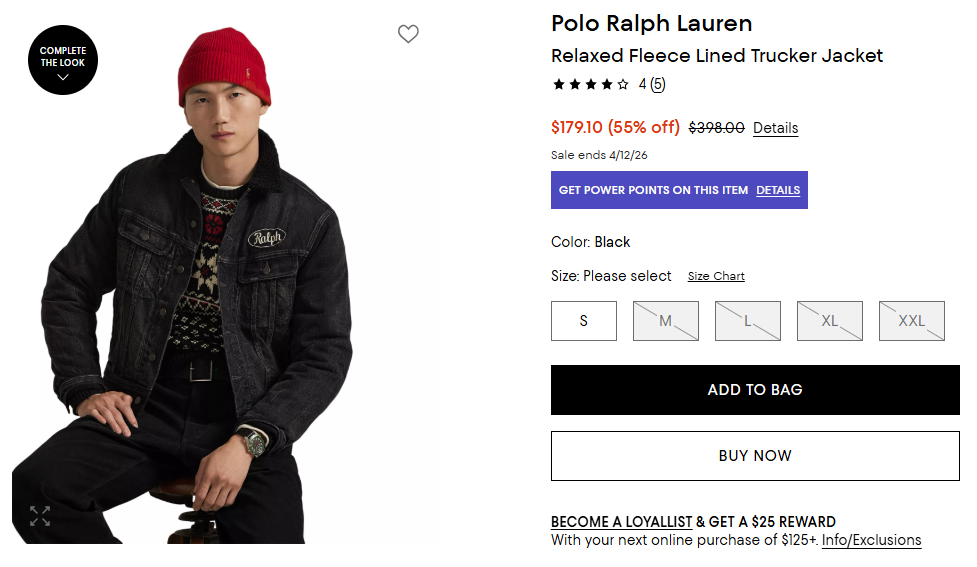Screen dimensions: 977x567
Task: Select size M
Action: coord(666,321)
